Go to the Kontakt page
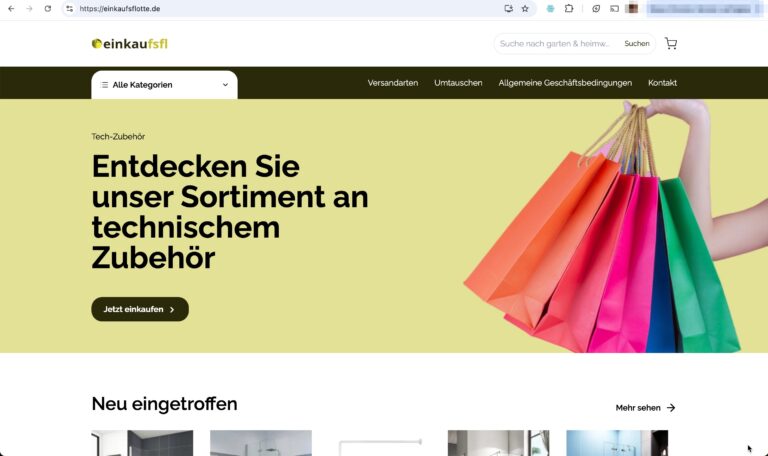Screen dimensions: 768x456 point(662,83)
